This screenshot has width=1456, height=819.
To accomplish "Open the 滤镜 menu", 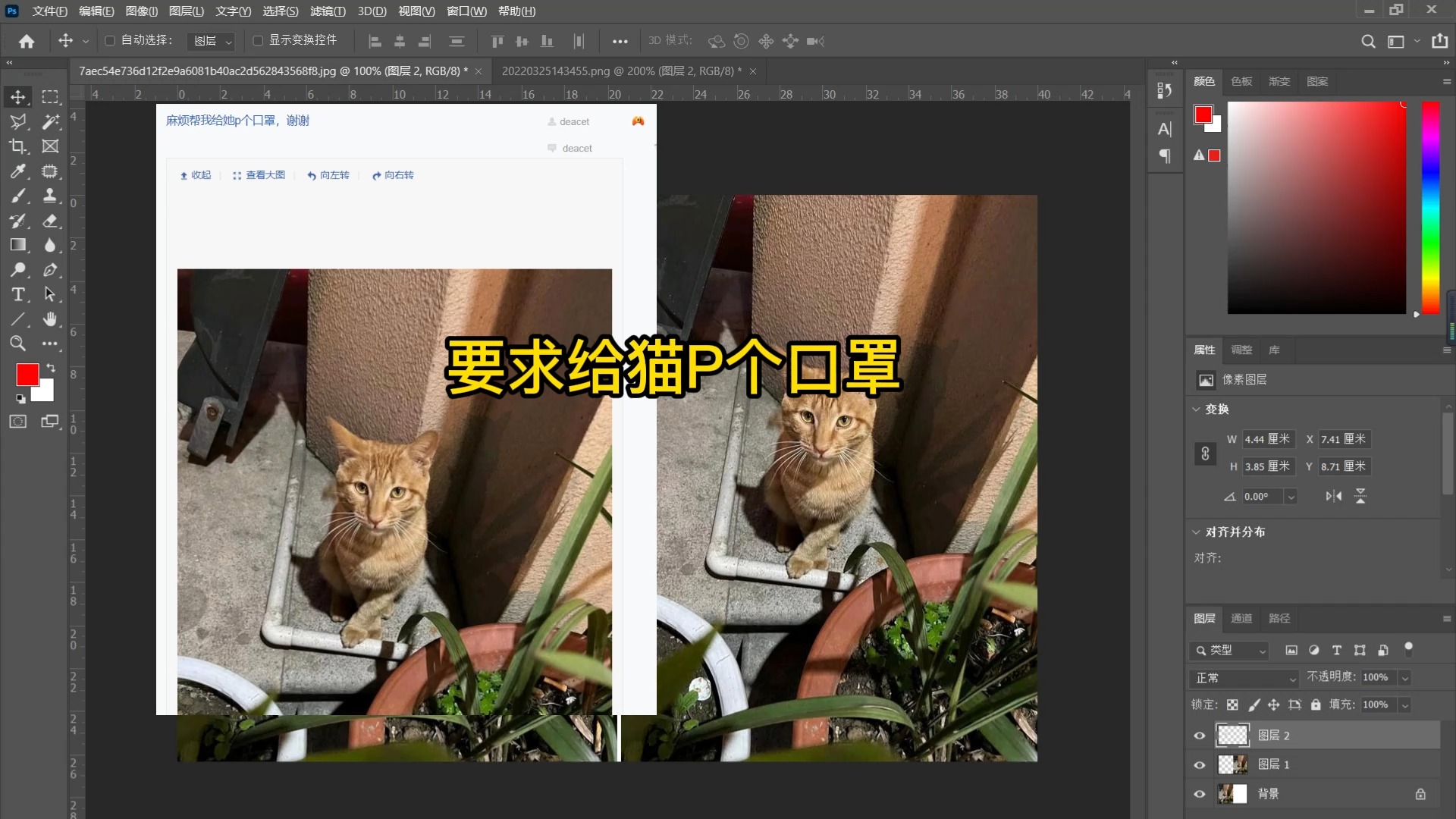I will [x=328, y=11].
